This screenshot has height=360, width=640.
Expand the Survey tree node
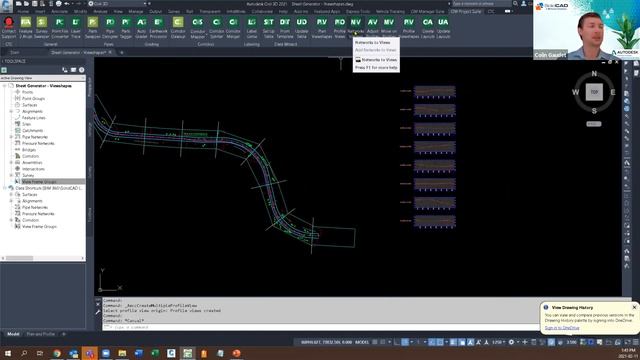11,176
